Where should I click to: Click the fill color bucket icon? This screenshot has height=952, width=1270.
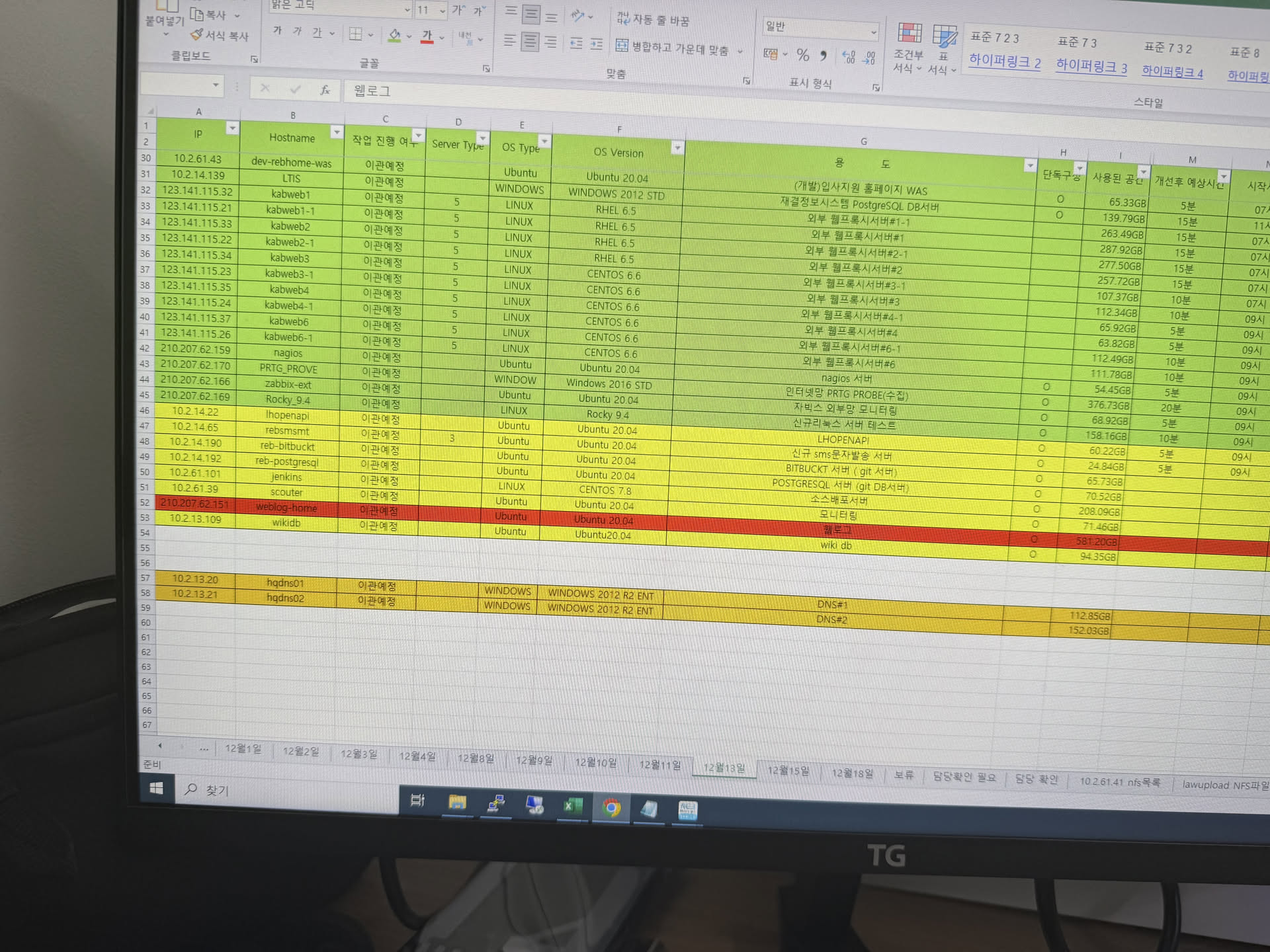(x=394, y=36)
